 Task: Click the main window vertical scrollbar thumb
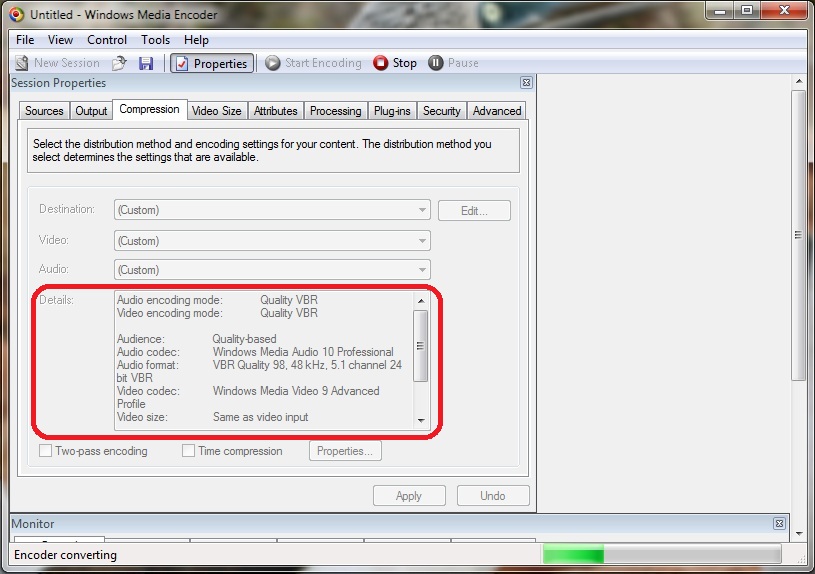pos(798,235)
